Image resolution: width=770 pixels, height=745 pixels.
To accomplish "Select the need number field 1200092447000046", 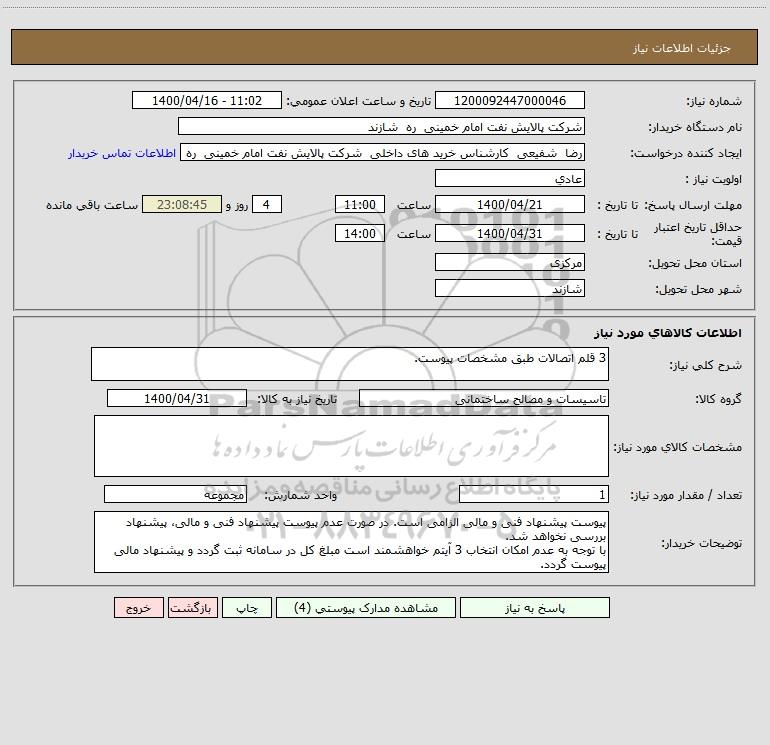I will [x=510, y=100].
